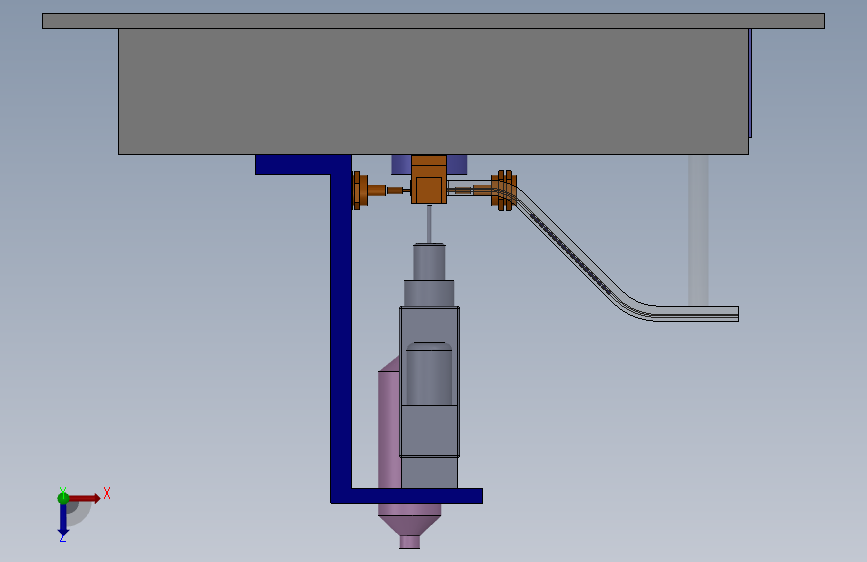Image resolution: width=867 pixels, height=562 pixels.
Task: Select the blue side strip on box's right edge
Action: click(x=750, y=83)
